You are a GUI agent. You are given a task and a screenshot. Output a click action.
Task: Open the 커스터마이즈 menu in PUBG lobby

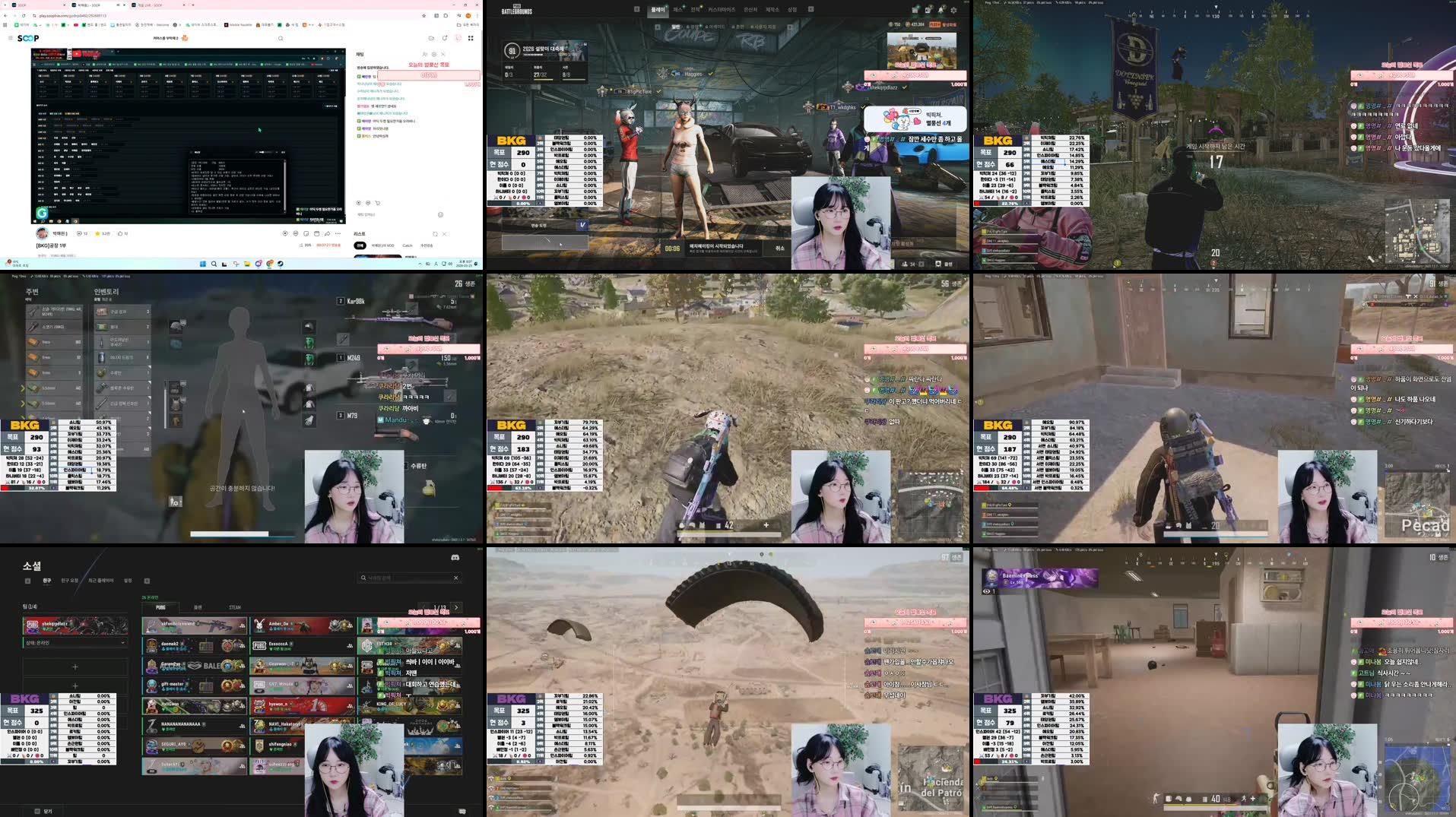(x=722, y=10)
